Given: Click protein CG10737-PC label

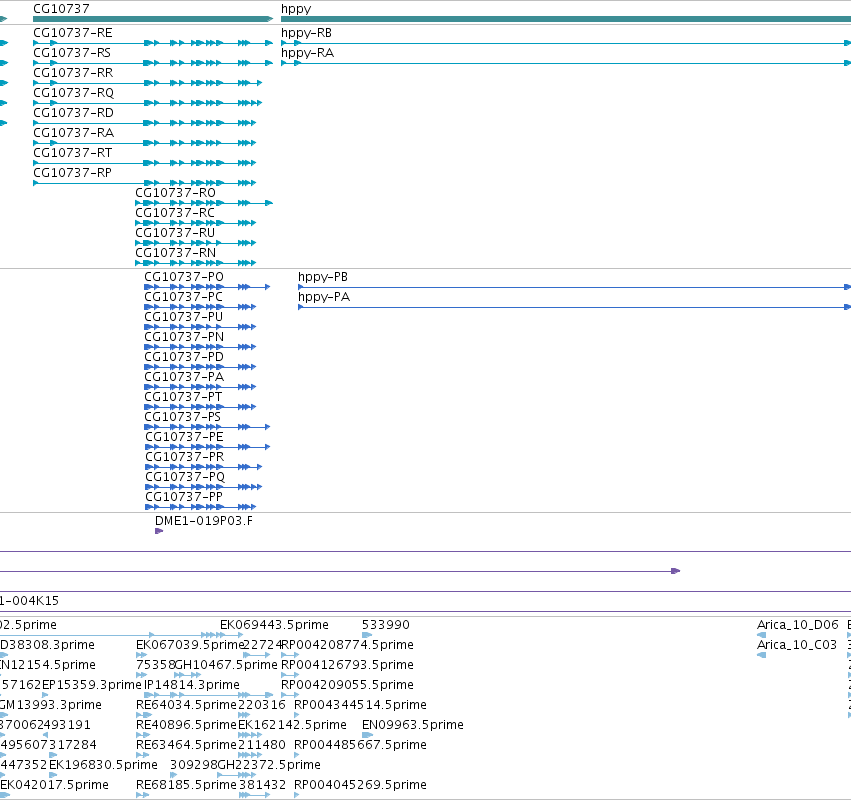Looking at the screenshot, I should coord(183,297).
